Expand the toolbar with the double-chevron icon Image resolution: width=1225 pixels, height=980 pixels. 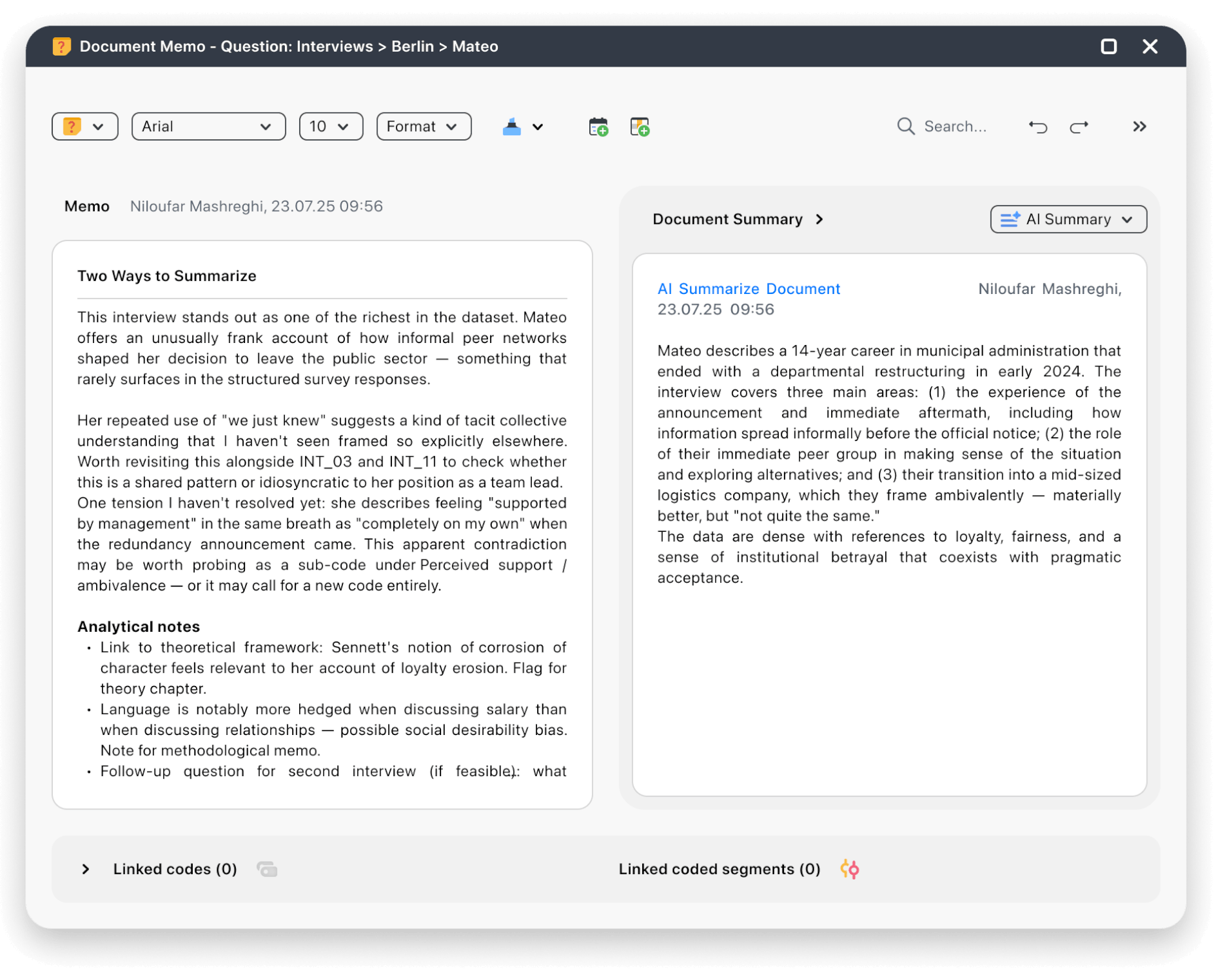click(x=1139, y=126)
